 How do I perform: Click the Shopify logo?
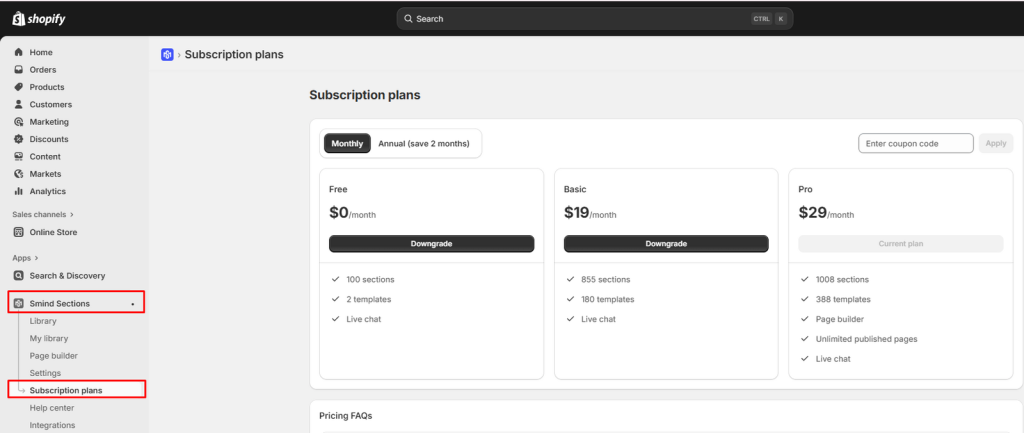39,19
